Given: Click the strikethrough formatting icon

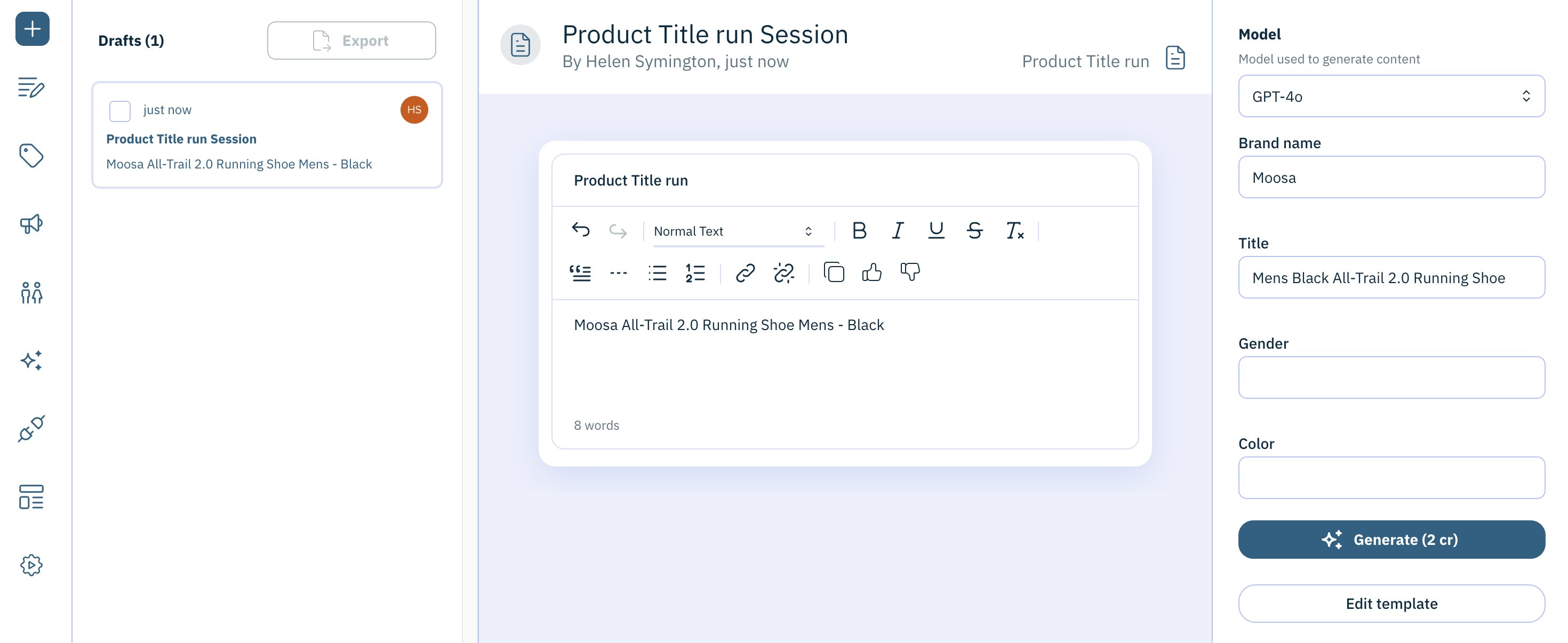Looking at the screenshot, I should (975, 230).
